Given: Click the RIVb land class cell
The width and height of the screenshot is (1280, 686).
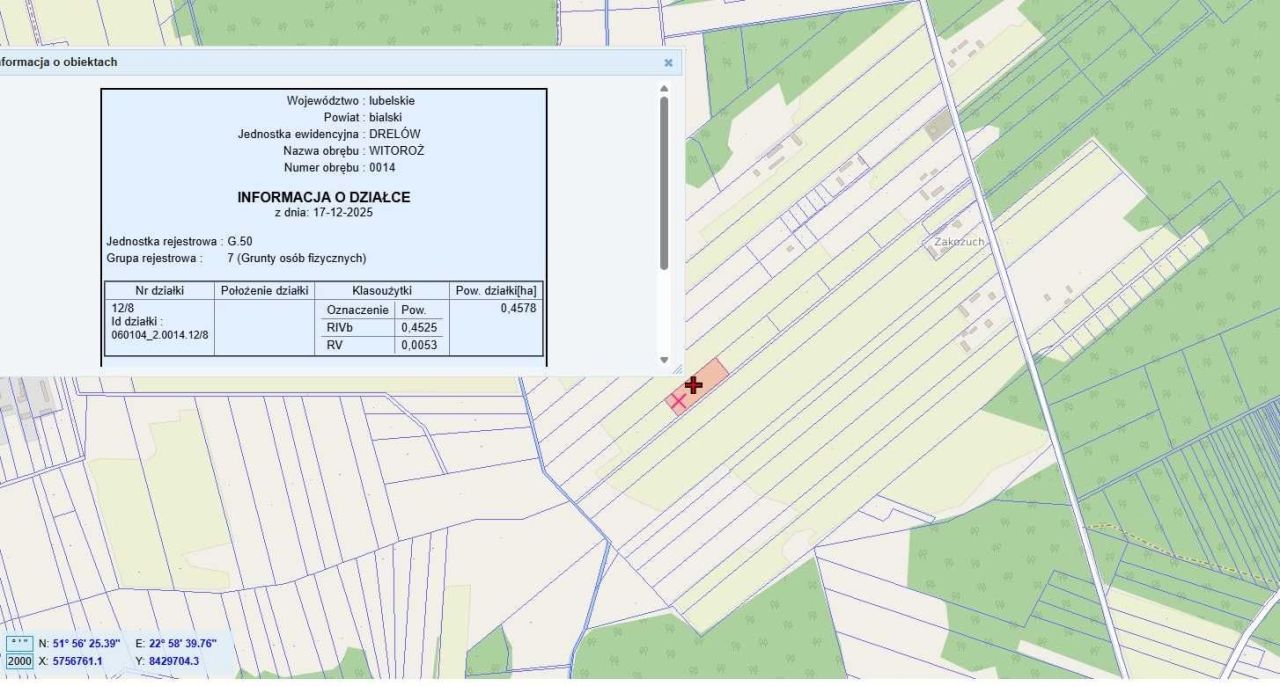Looking at the screenshot, I should tap(341, 327).
